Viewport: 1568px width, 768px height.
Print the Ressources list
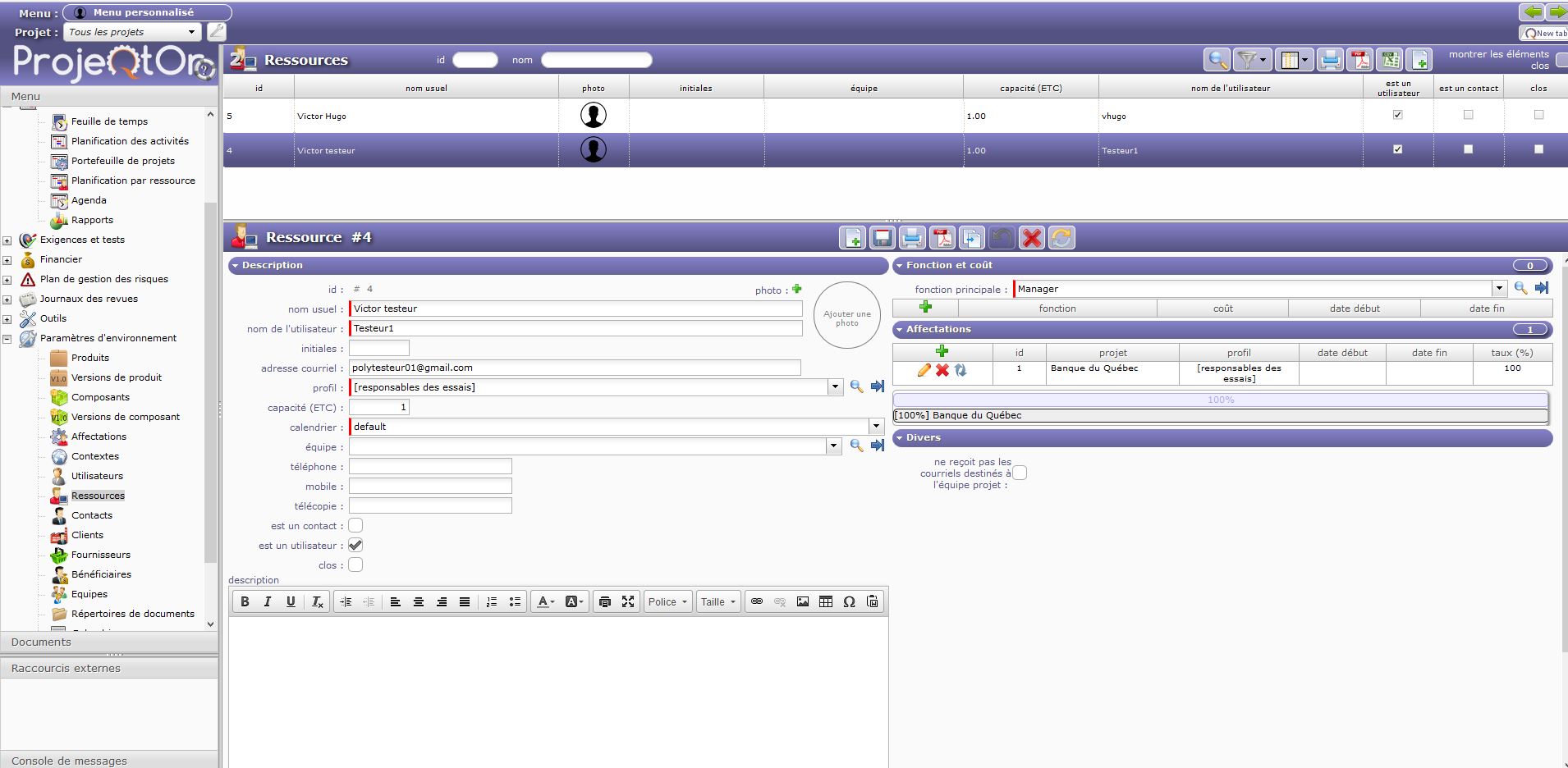pyautogui.click(x=1331, y=60)
